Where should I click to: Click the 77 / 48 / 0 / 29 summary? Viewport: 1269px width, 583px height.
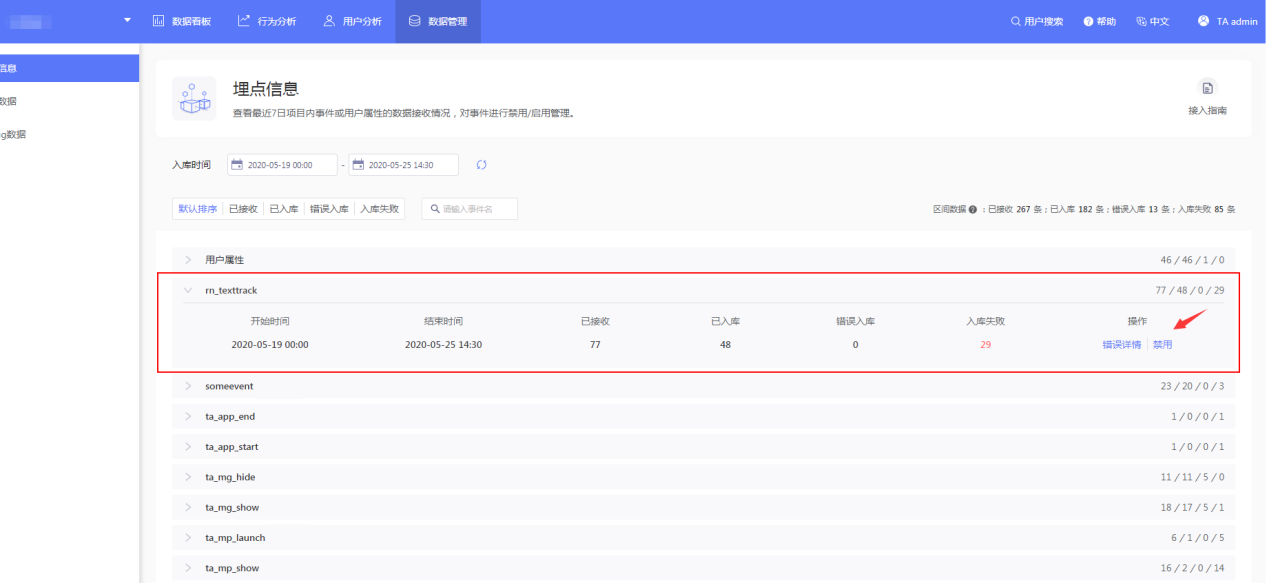click(1190, 290)
